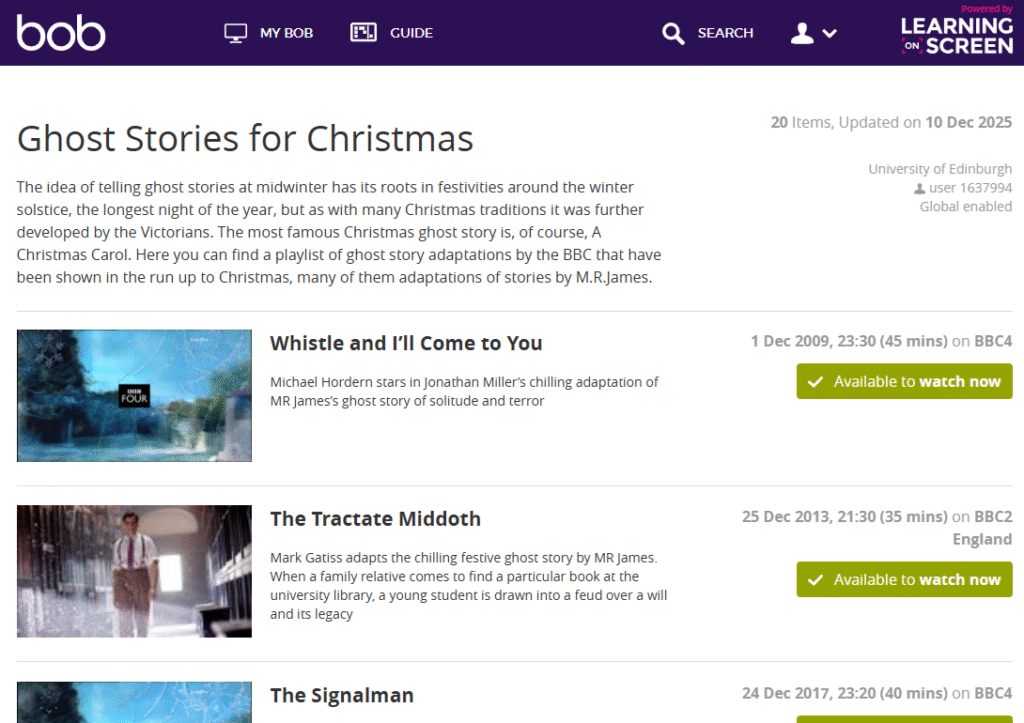Click The Signalman thumbnail

(x=134, y=703)
